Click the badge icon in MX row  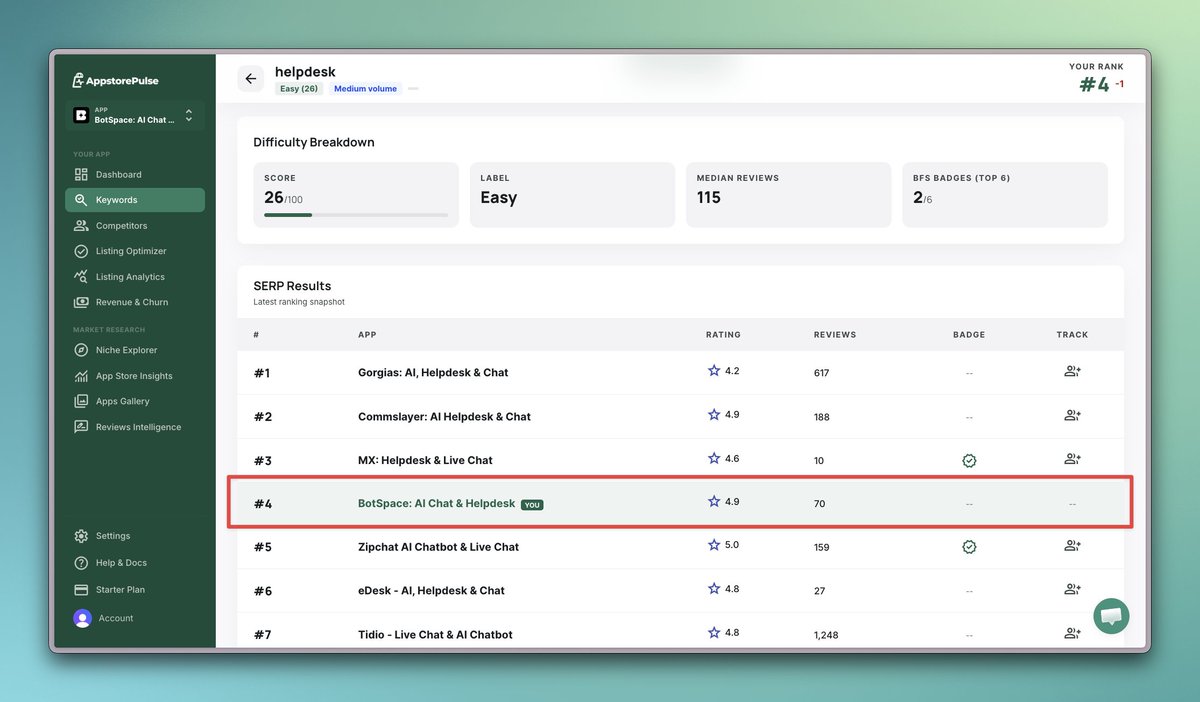pyautogui.click(x=969, y=461)
